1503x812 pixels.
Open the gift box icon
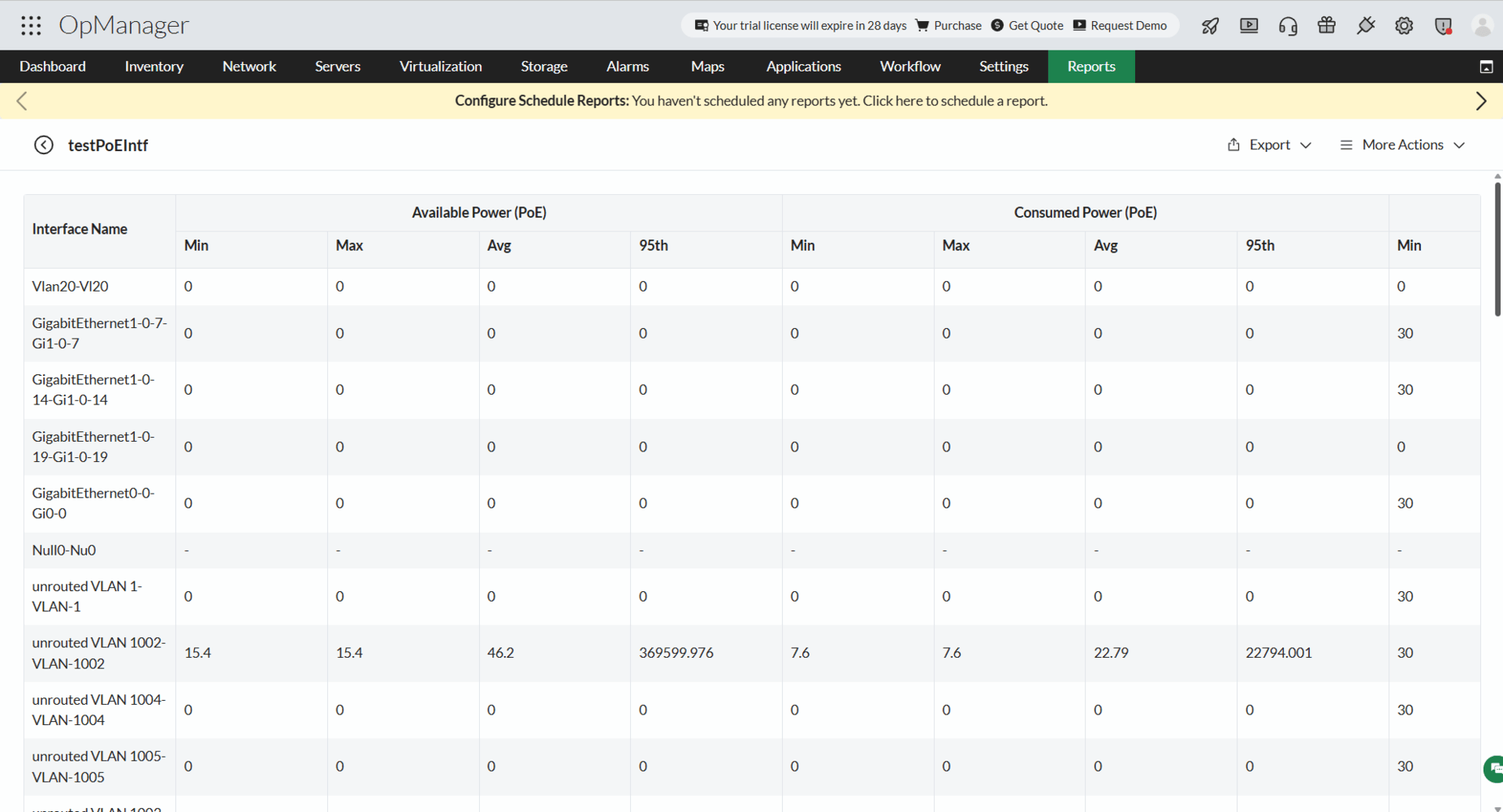point(1327,26)
